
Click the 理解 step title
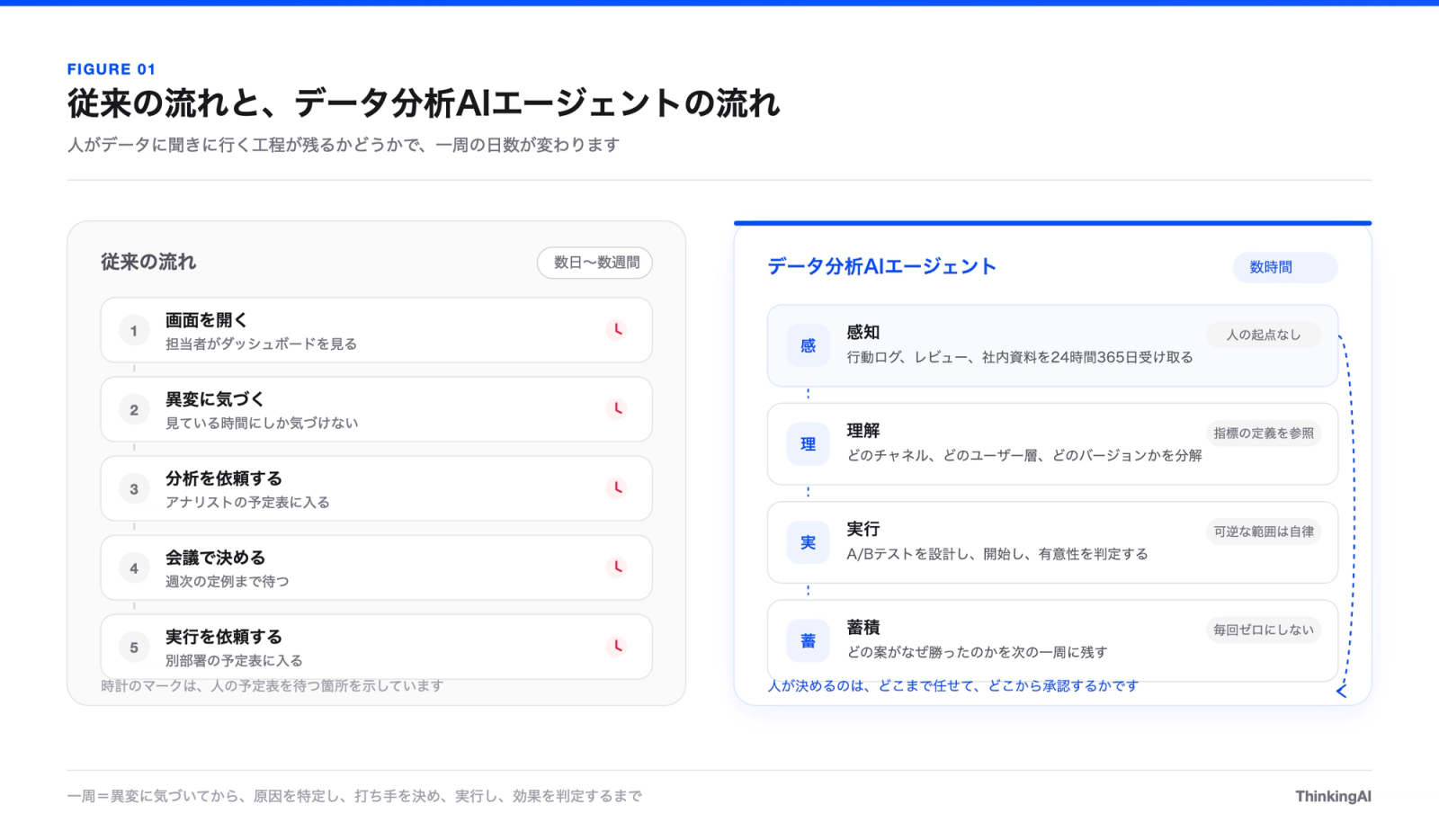[863, 431]
